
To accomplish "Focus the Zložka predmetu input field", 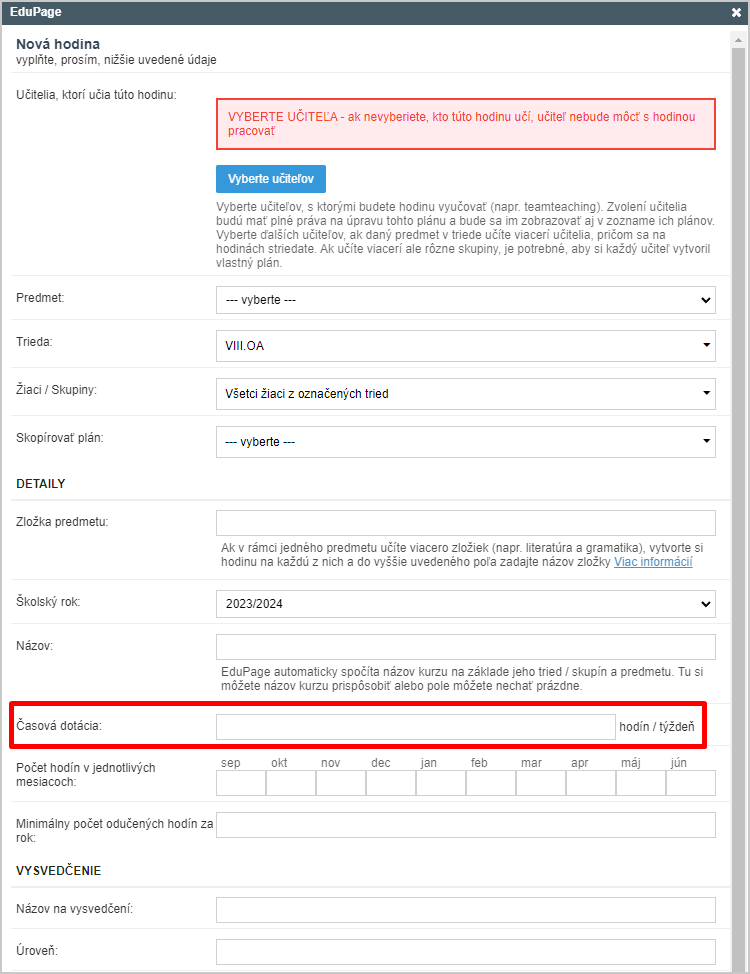I will point(465,523).
